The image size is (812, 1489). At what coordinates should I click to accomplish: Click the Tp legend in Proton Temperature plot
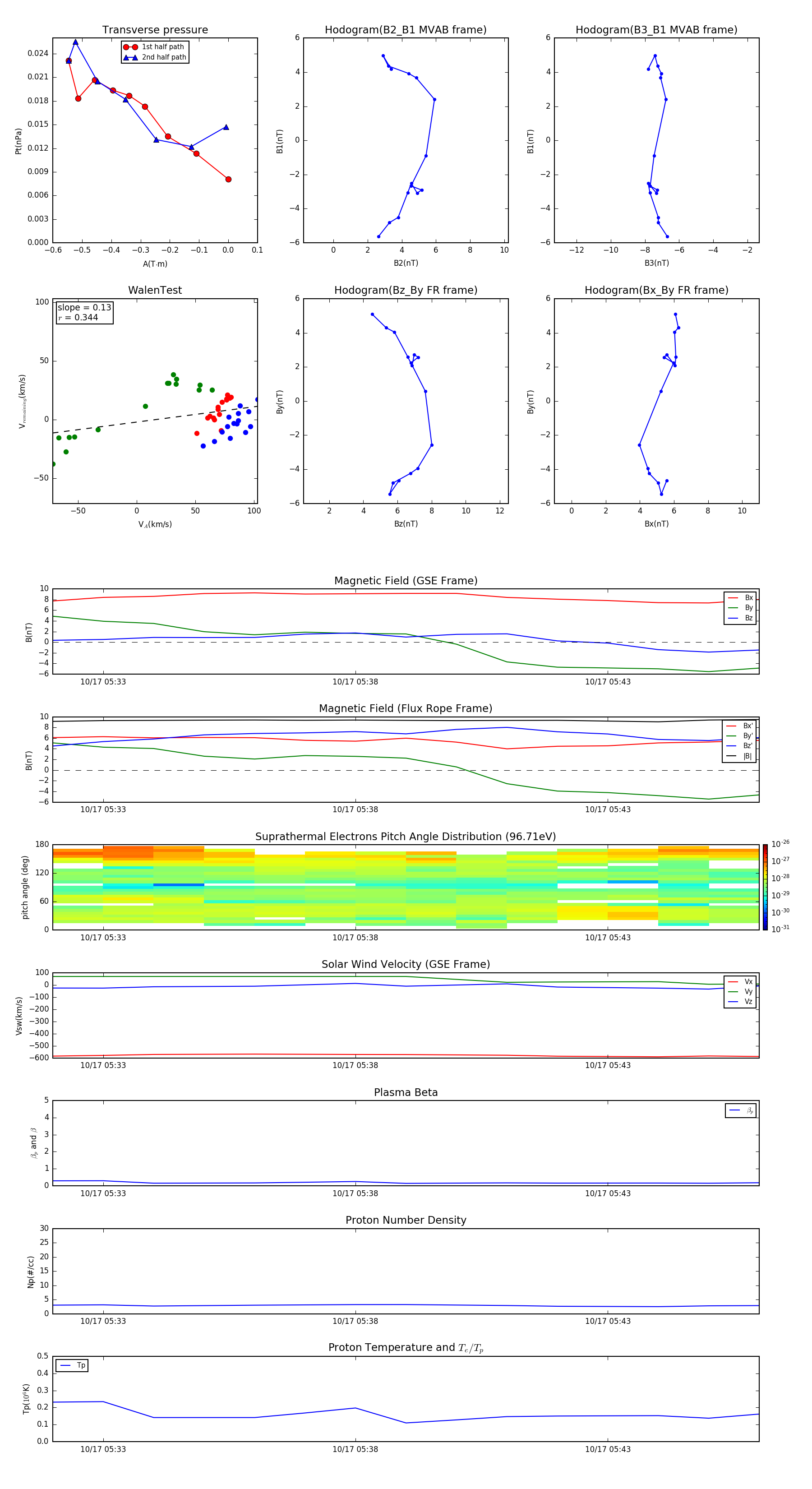point(72,1365)
